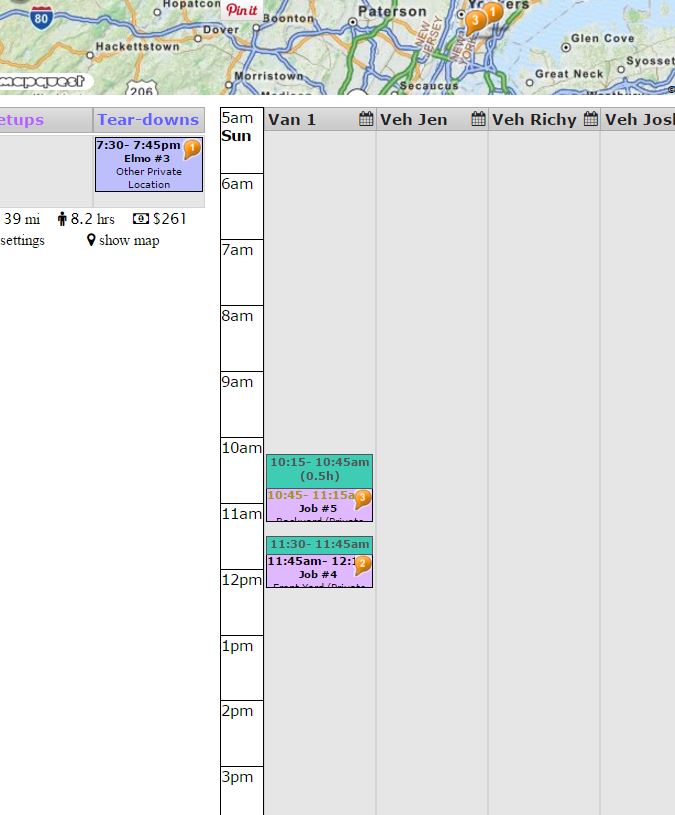Switch to the Tear-downs tab

[x=148, y=120]
